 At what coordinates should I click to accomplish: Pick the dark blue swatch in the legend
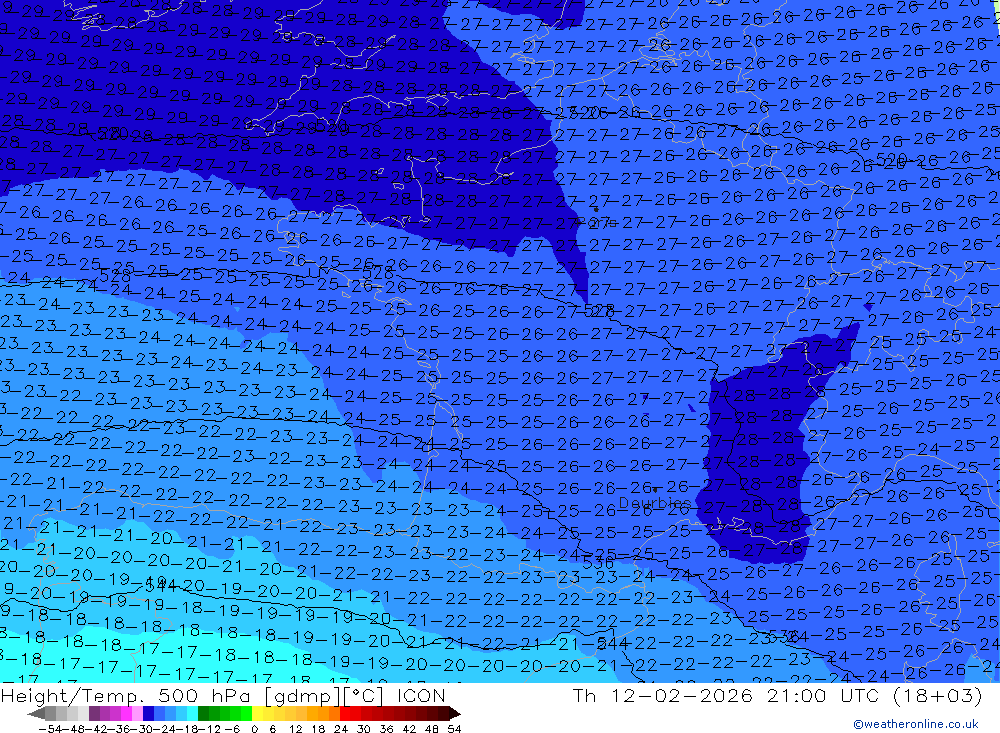[148, 714]
